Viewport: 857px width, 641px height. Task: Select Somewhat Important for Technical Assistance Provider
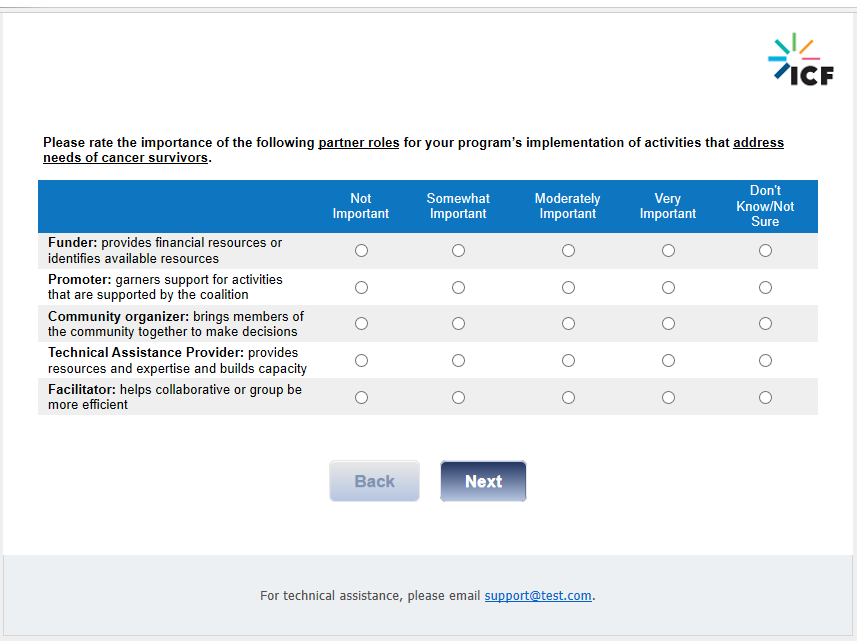(x=458, y=361)
